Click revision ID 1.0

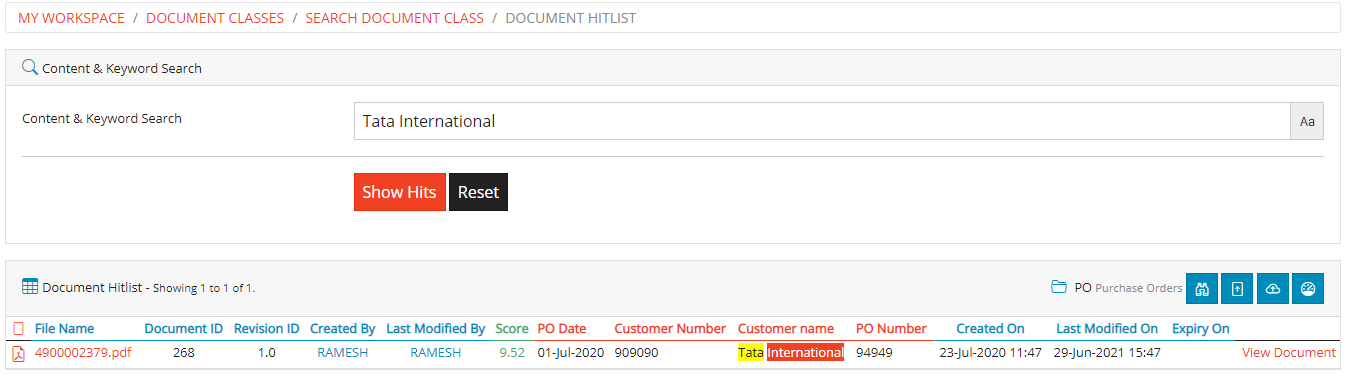[x=266, y=352]
